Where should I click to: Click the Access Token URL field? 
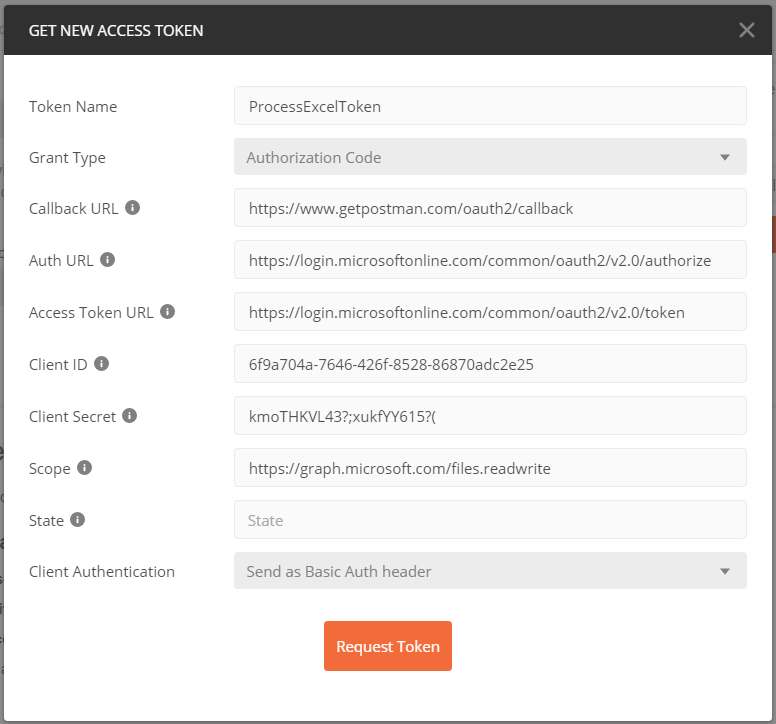point(490,312)
